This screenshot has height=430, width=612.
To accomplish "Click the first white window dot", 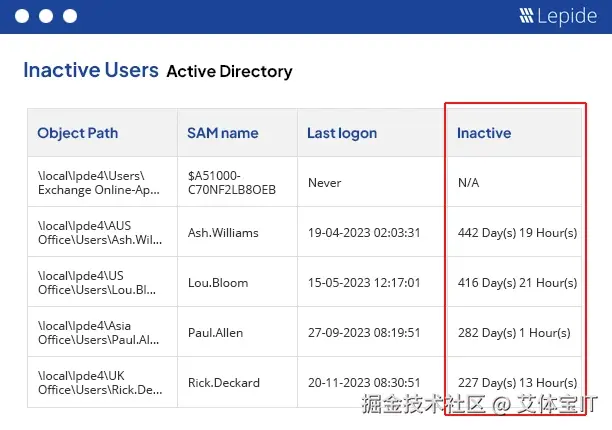I will 22,16.
